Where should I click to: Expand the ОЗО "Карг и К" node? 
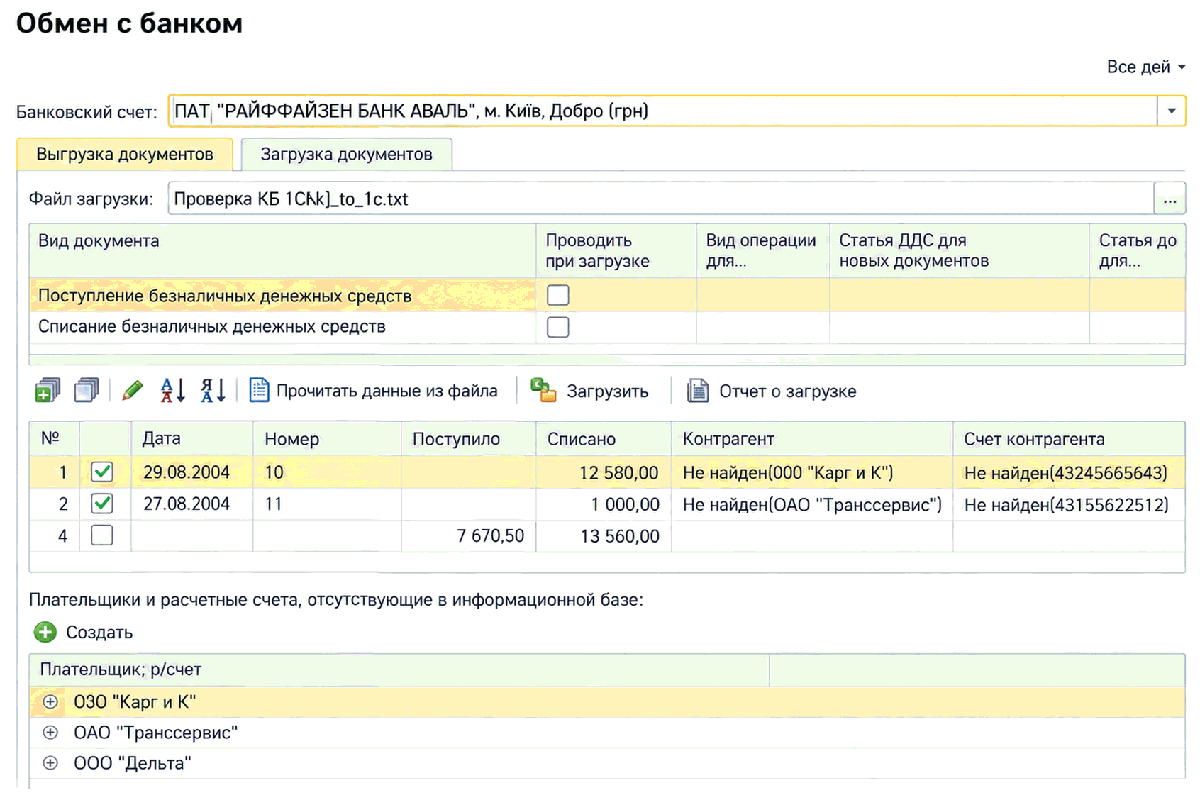click(50, 702)
